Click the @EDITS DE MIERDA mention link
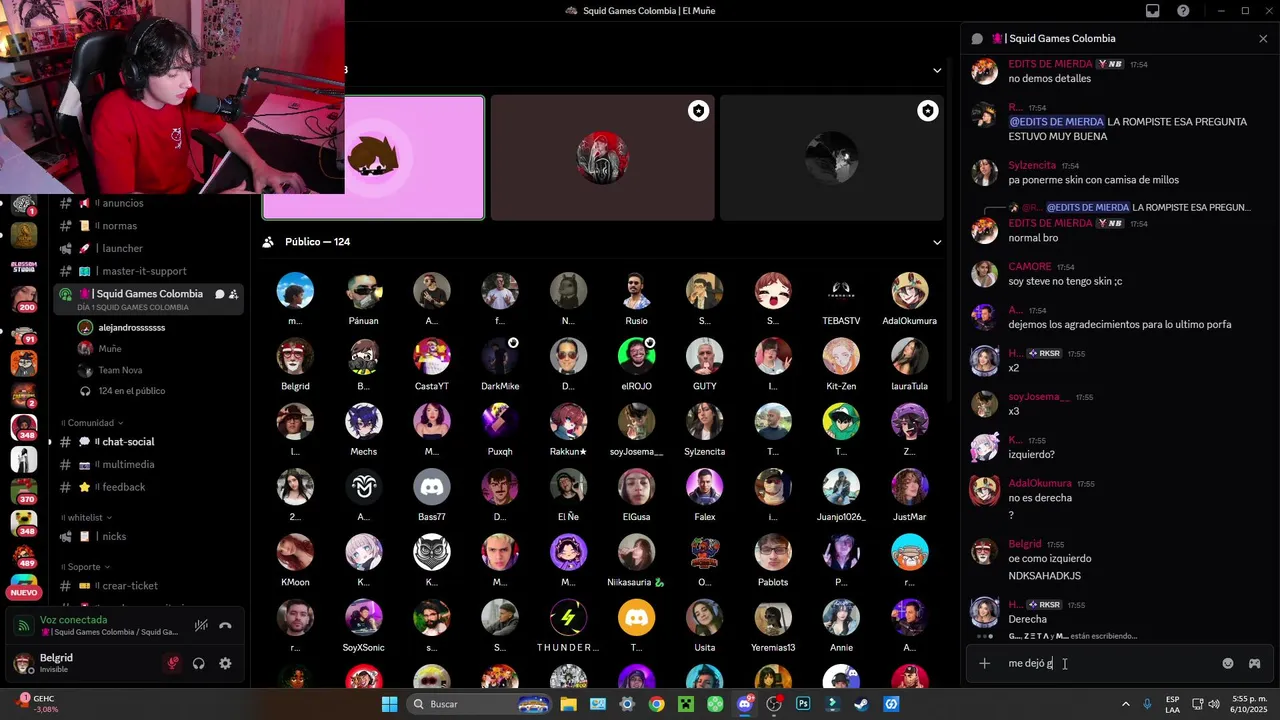The image size is (1280, 720). (1055, 121)
